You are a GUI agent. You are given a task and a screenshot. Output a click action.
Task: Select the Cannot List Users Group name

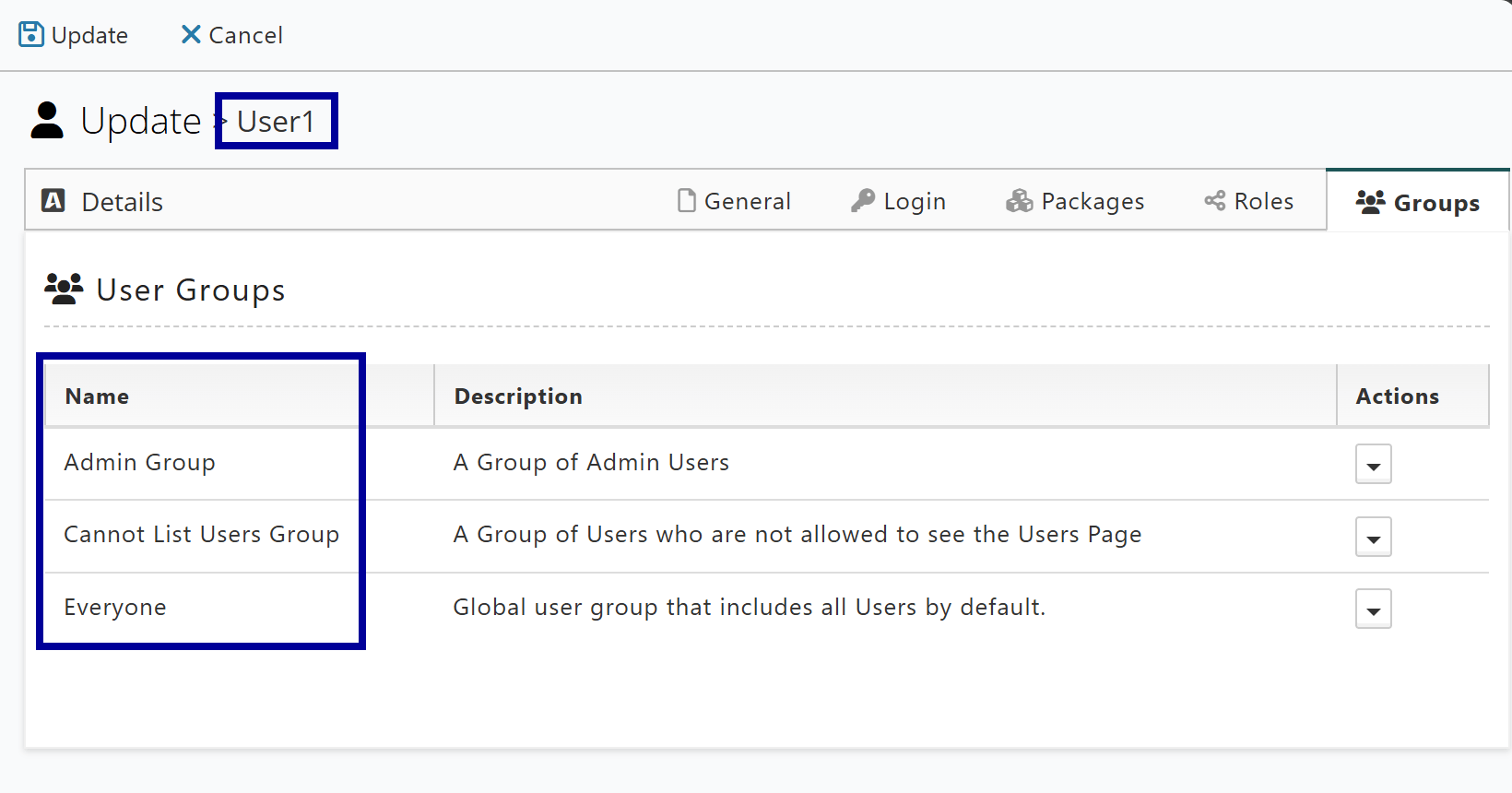pos(202,535)
